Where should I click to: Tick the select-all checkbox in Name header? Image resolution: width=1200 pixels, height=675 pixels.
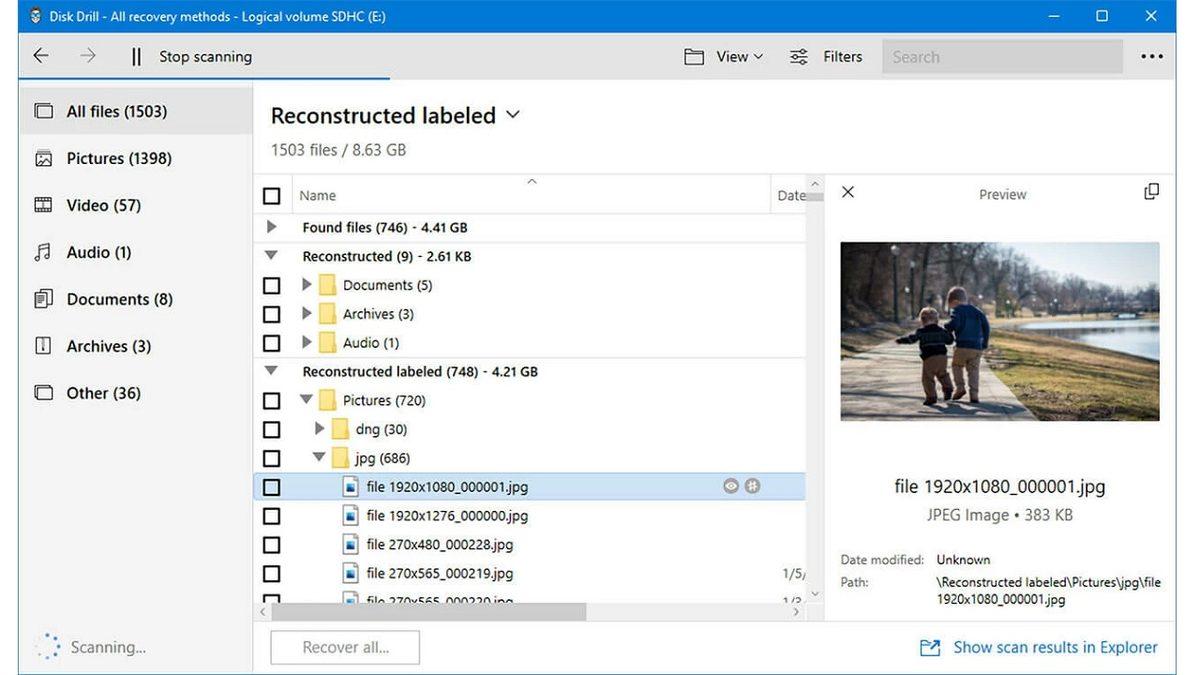pyautogui.click(x=271, y=196)
